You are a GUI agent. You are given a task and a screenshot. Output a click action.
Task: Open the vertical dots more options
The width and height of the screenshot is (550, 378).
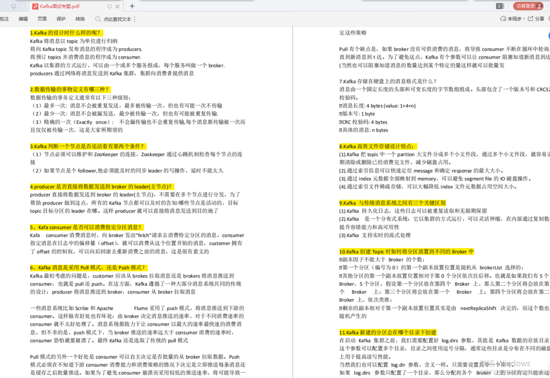pyautogui.click(x=135, y=19)
